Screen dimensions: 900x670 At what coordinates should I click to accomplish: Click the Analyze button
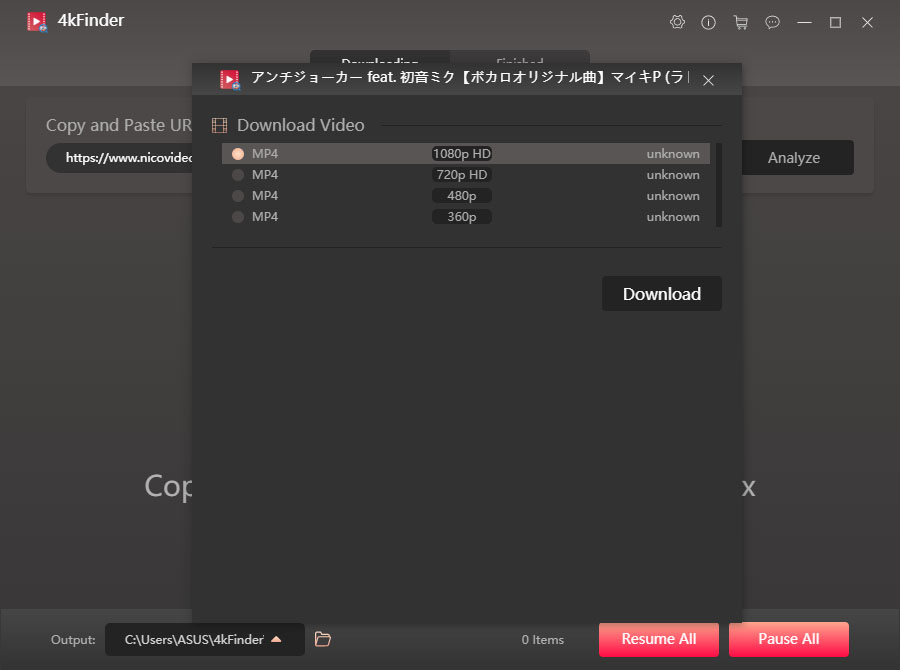793,157
